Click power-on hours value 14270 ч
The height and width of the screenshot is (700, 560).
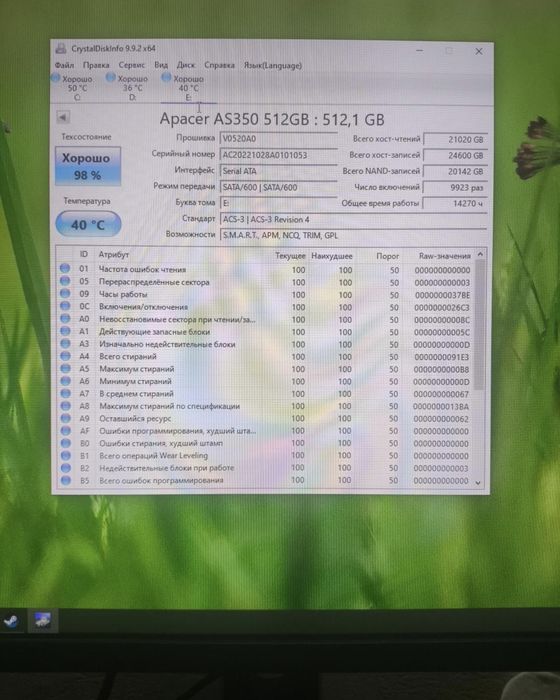point(456,204)
